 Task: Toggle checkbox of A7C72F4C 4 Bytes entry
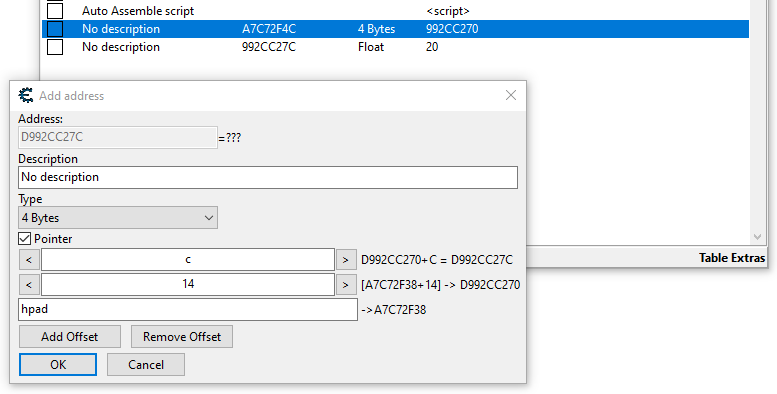(55, 29)
